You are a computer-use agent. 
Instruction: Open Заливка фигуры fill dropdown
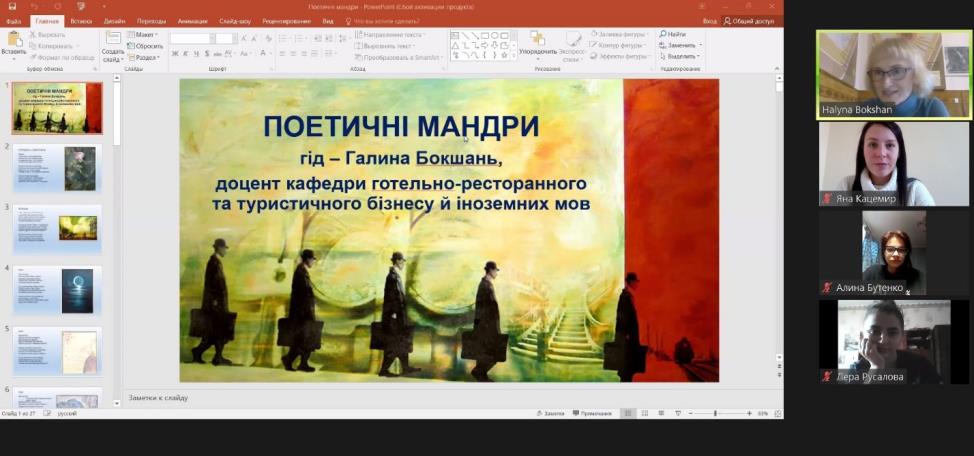619,34
